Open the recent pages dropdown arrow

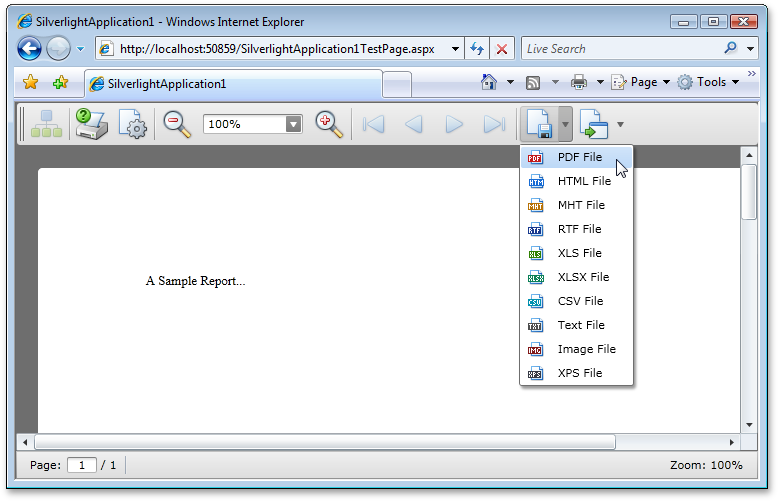click(x=80, y=49)
